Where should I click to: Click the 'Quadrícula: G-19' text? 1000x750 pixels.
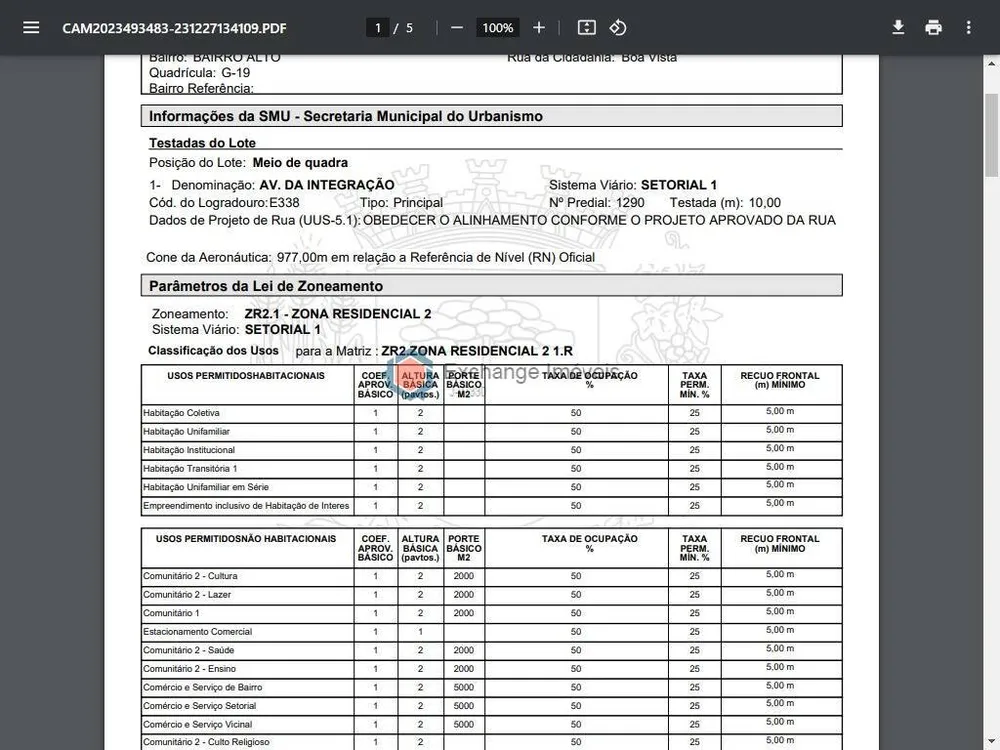pyautogui.click(x=200, y=73)
